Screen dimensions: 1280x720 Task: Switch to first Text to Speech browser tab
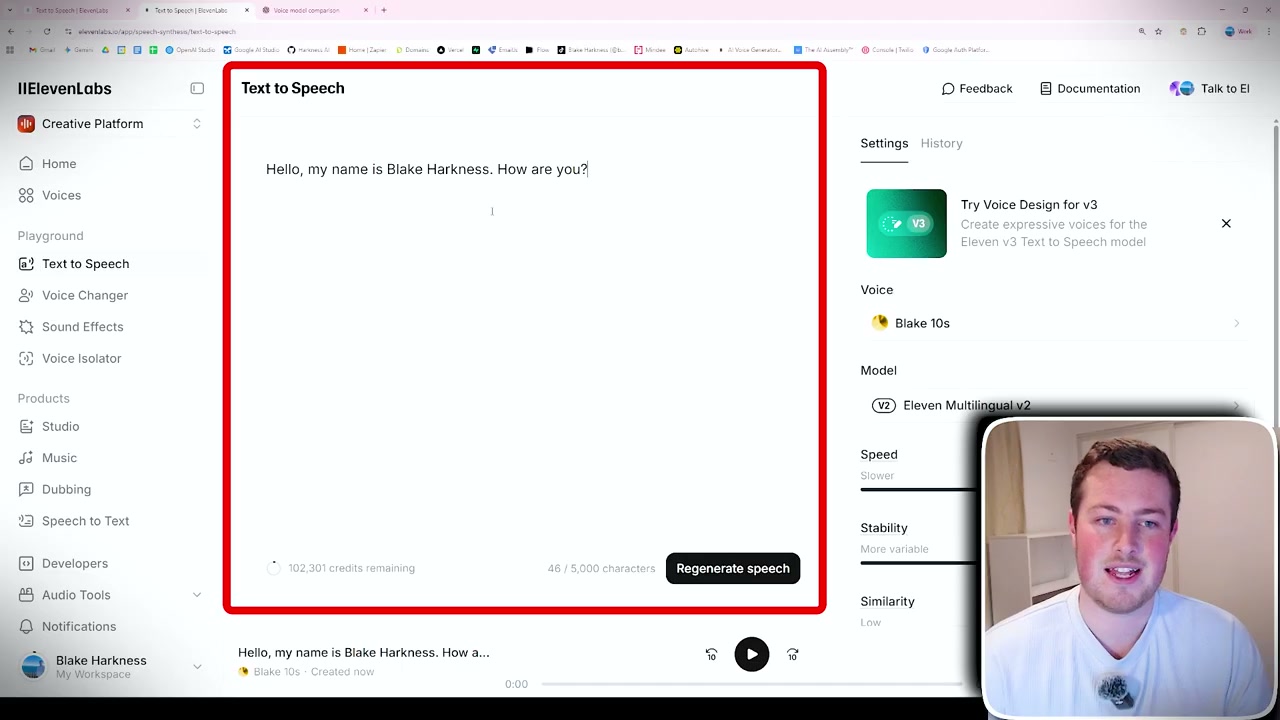(72, 10)
